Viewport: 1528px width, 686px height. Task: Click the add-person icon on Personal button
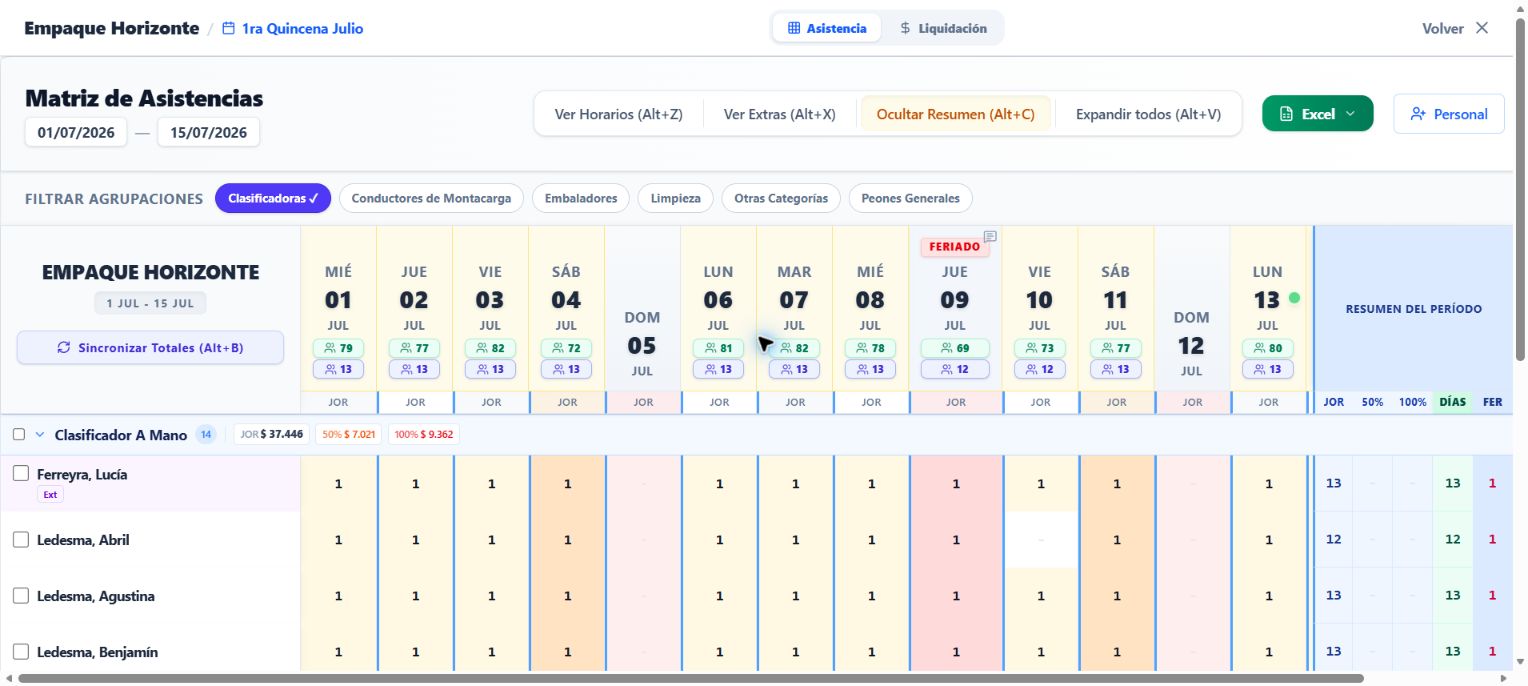pos(1418,114)
